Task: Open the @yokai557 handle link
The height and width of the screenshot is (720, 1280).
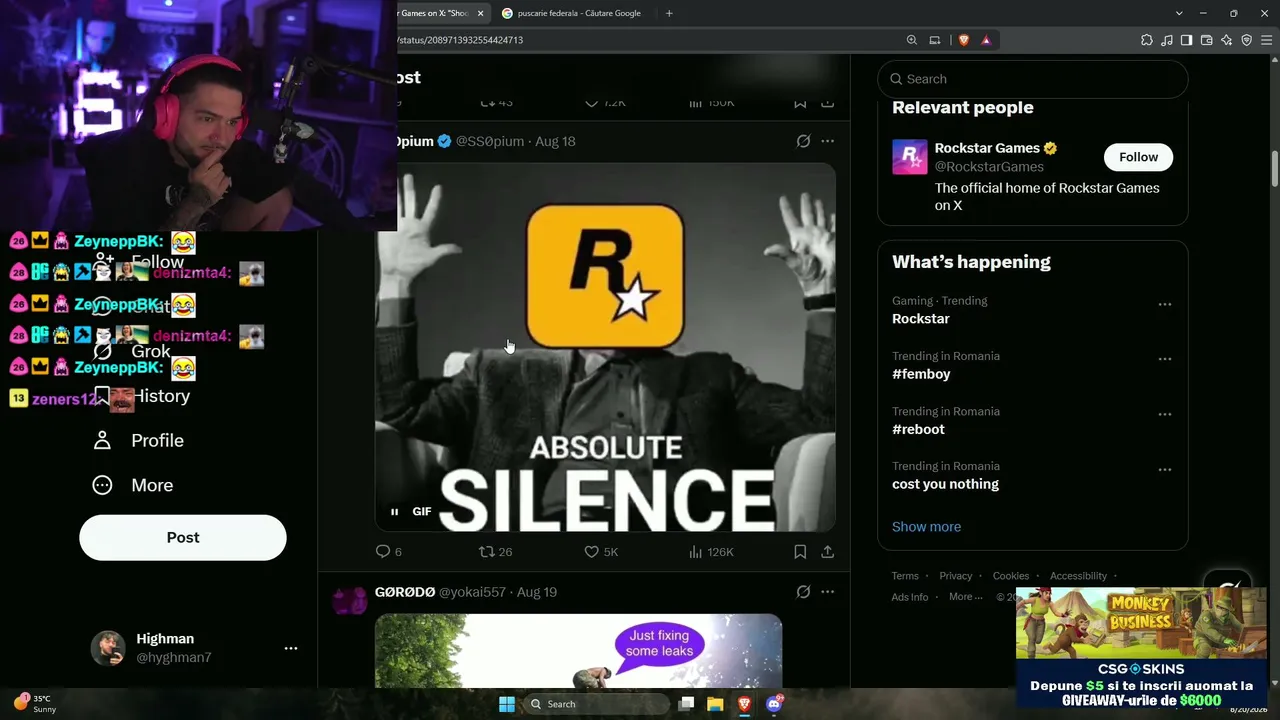Action: [x=472, y=592]
